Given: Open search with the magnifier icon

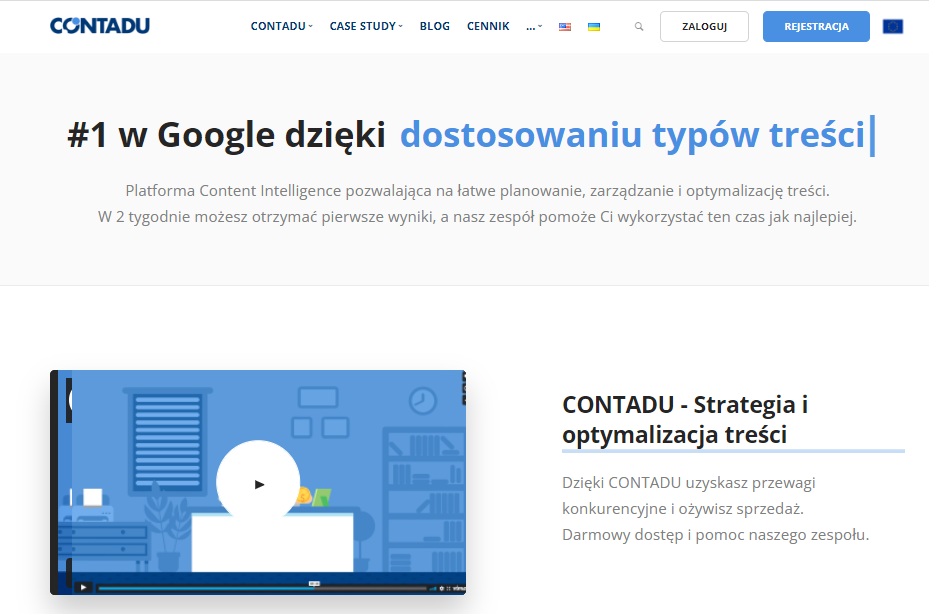Looking at the screenshot, I should pos(639,26).
